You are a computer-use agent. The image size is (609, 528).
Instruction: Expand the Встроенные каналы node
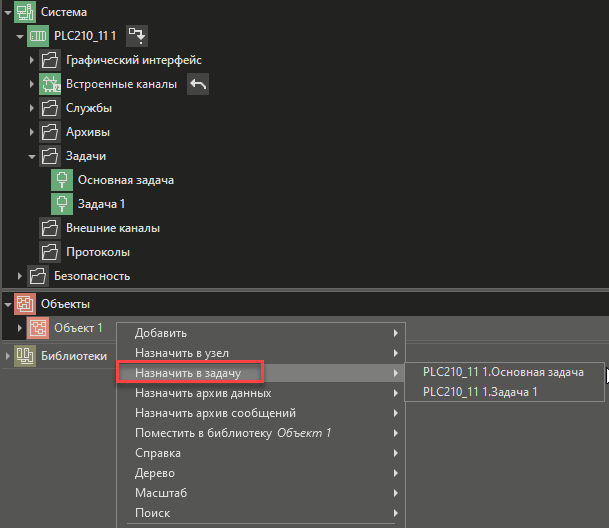32,84
